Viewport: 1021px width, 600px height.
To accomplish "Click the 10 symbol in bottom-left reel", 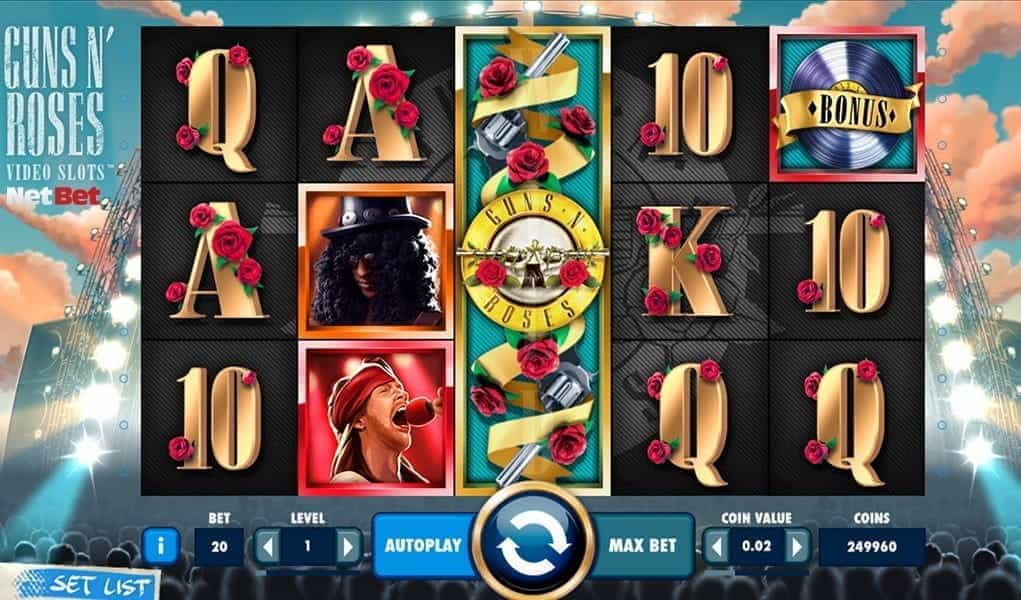I will point(217,418).
